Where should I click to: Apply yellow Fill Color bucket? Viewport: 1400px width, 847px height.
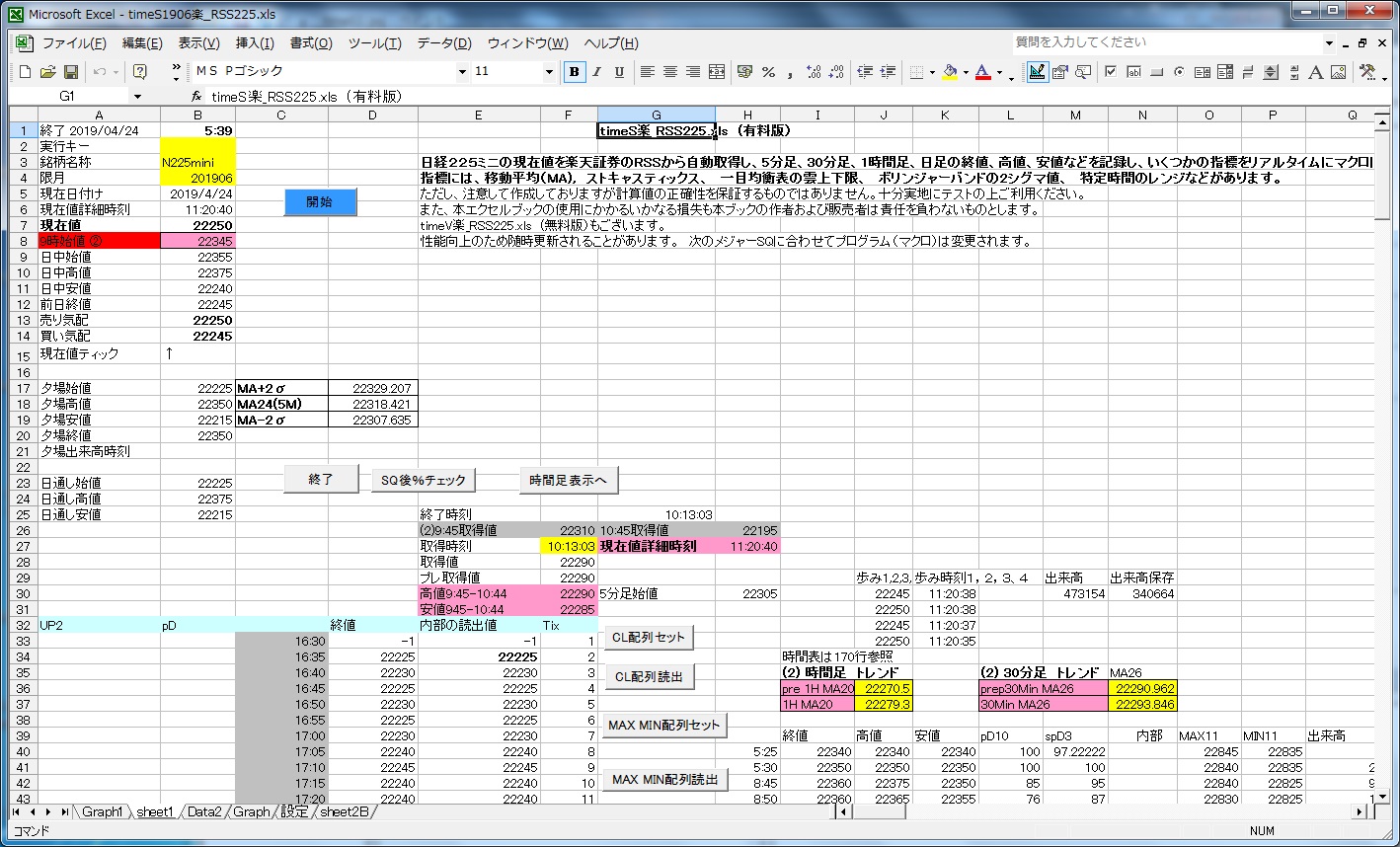[950, 71]
